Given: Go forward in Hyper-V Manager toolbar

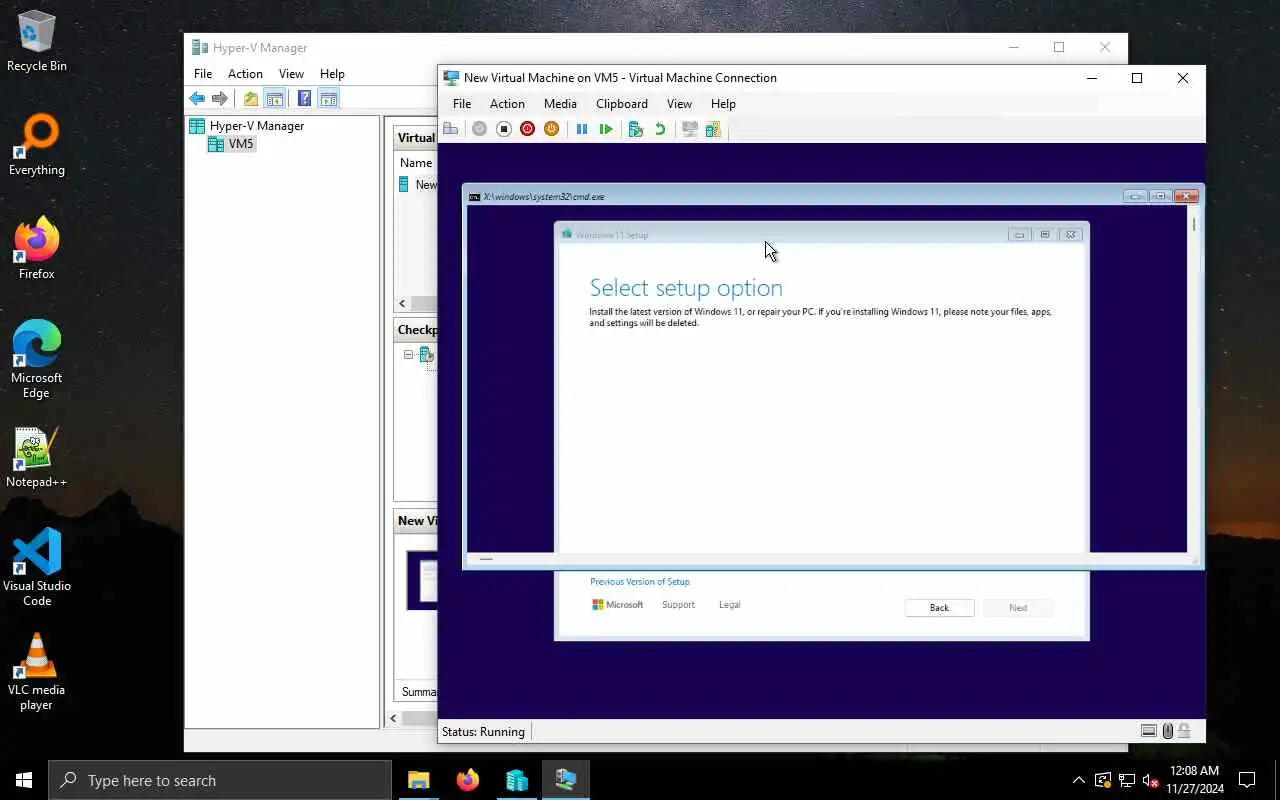Looking at the screenshot, I should [x=220, y=98].
